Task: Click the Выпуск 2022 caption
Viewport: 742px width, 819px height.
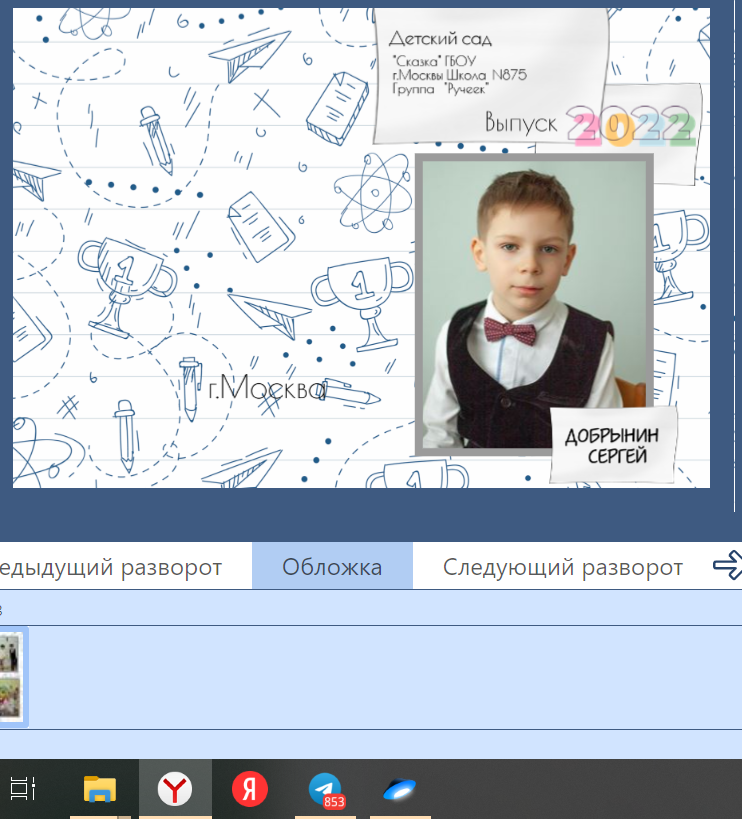Action: (520, 124)
